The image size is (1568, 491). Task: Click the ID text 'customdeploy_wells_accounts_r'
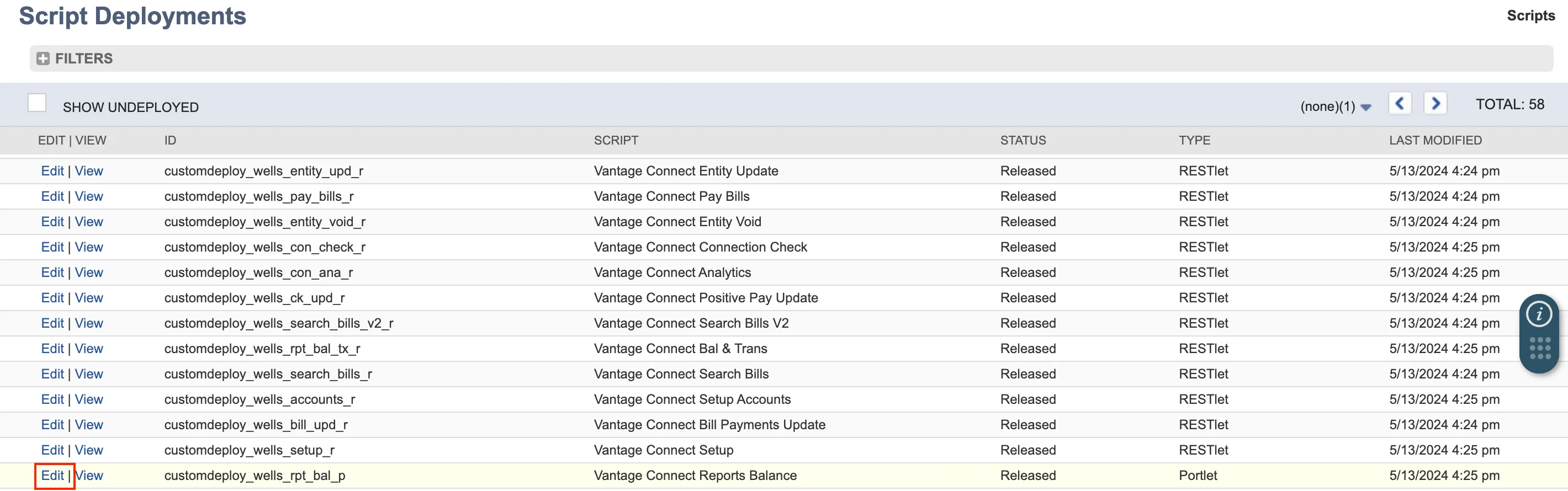pos(260,400)
